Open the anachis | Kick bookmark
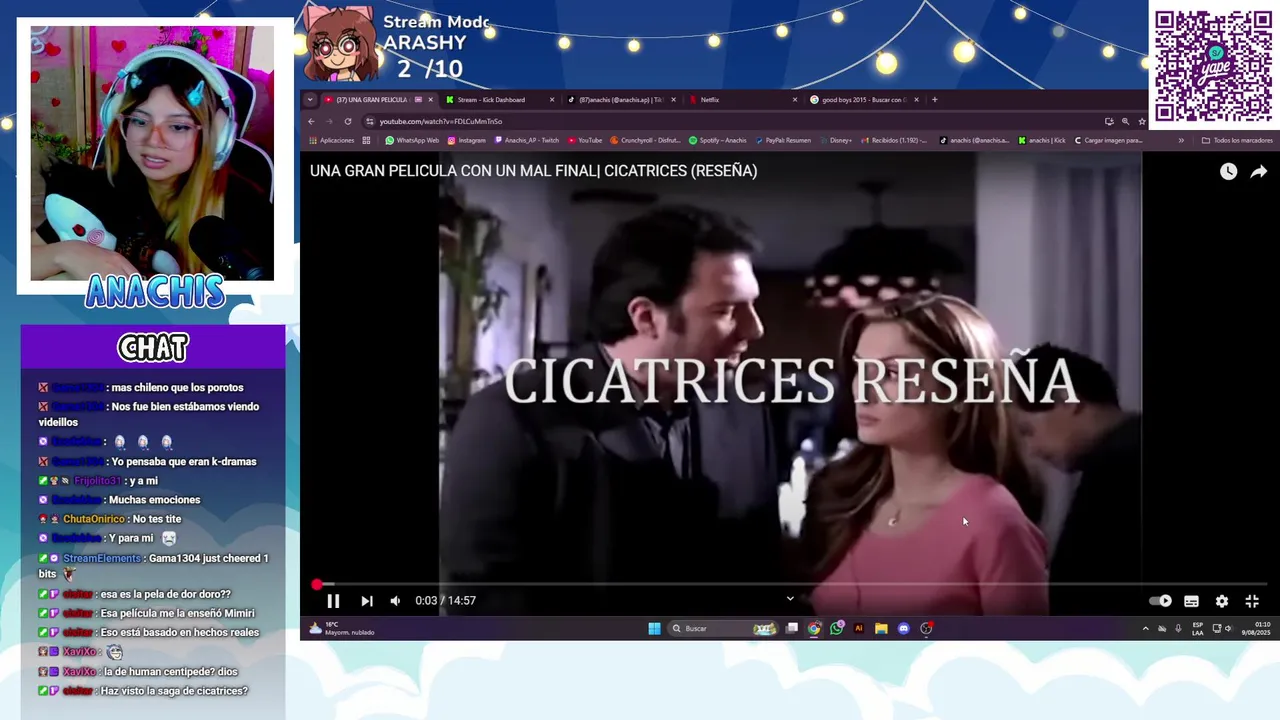 (x=1042, y=141)
